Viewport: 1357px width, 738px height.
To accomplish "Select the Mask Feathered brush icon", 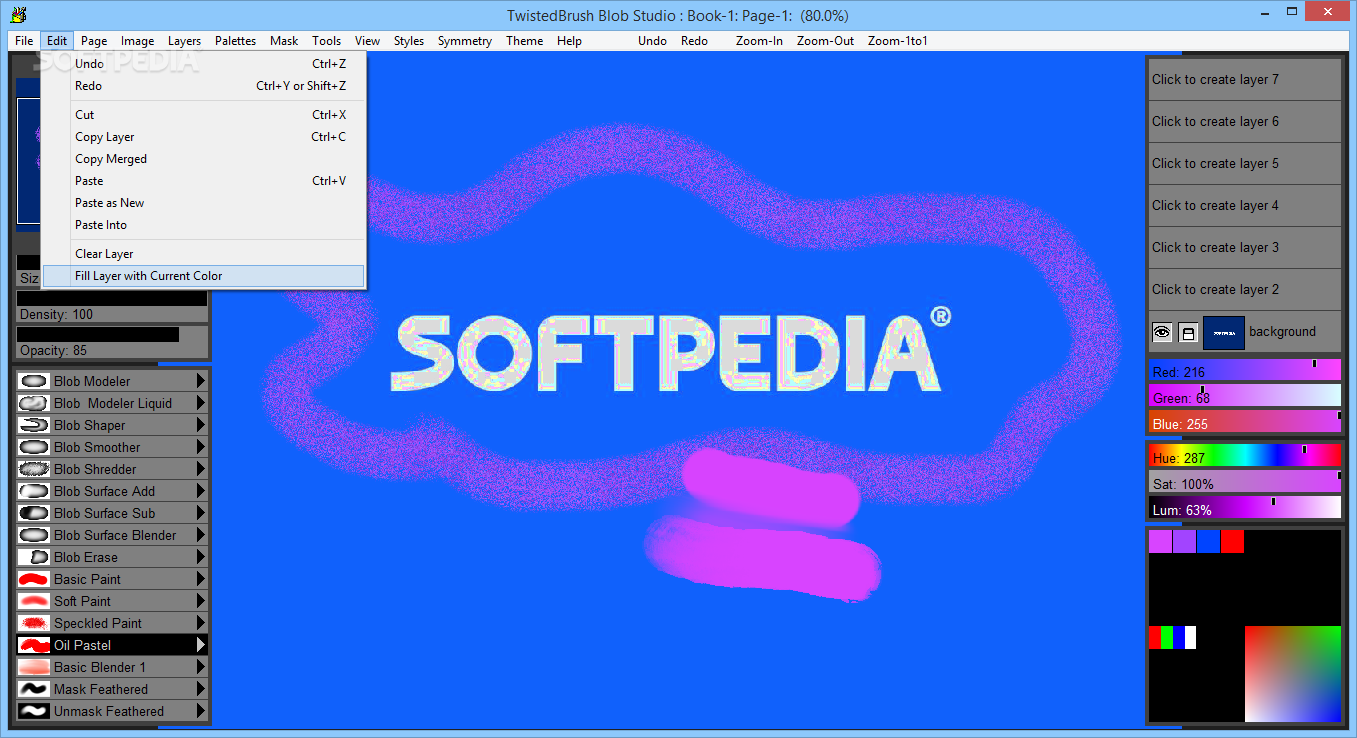I will click(34, 689).
